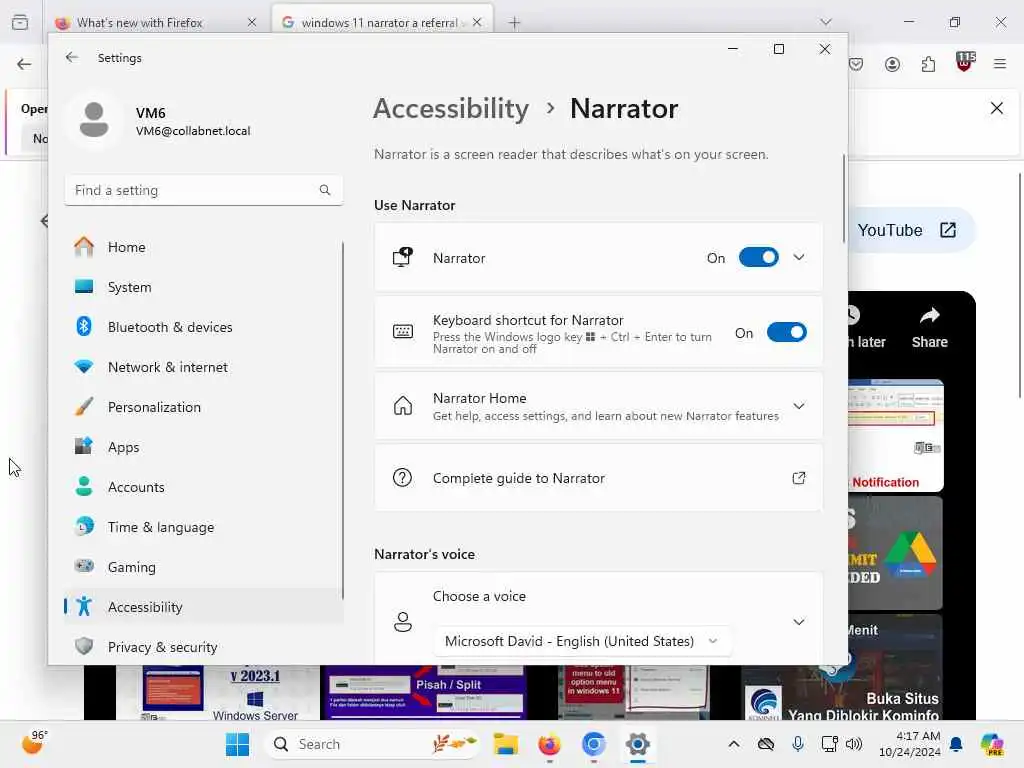Viewport: 1024px width, 768px height.
Task: Click the Accounts sidebar icon
Action: tap(84, 487)
